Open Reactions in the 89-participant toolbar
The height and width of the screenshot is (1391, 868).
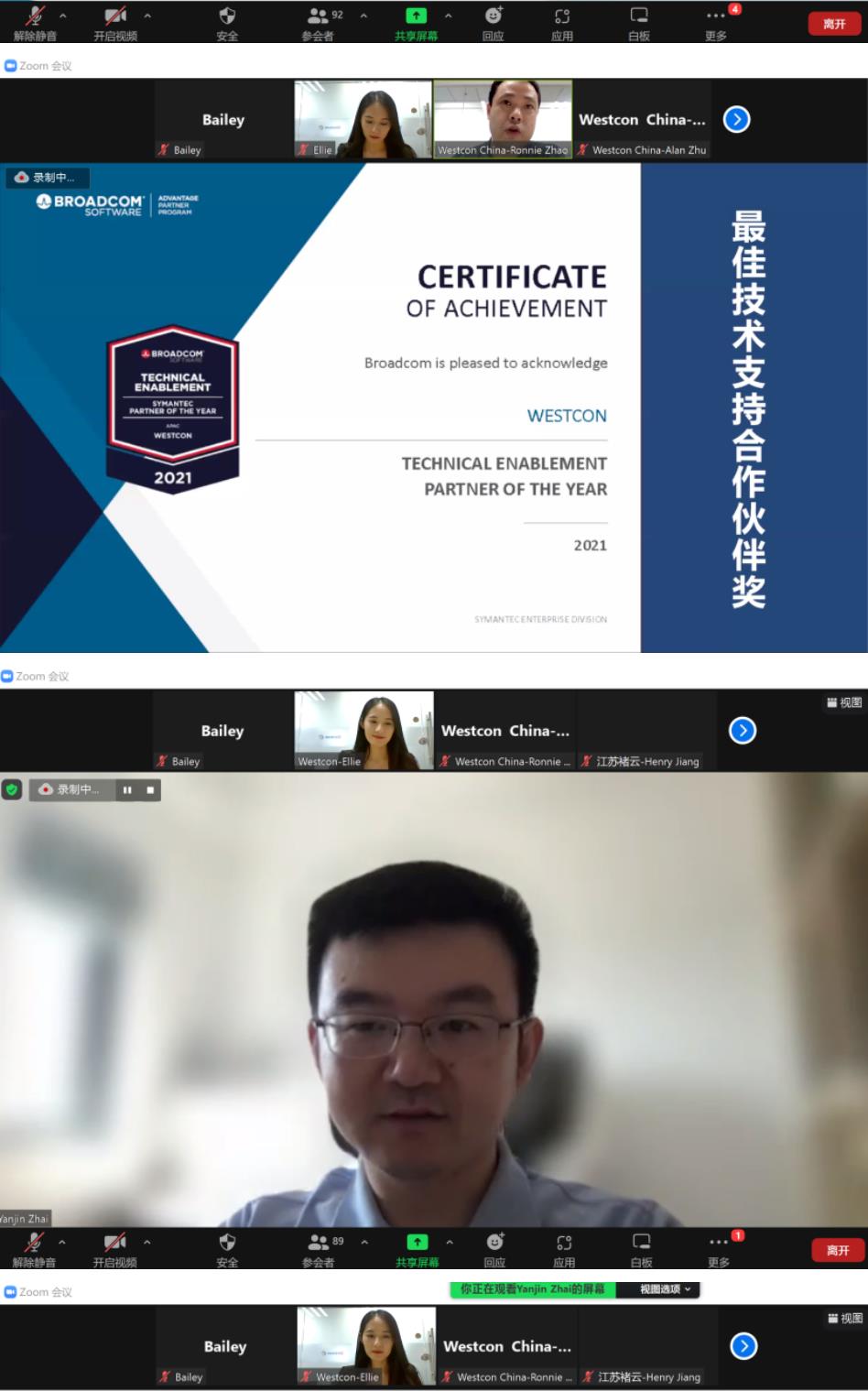click(x=495, y=1249)
